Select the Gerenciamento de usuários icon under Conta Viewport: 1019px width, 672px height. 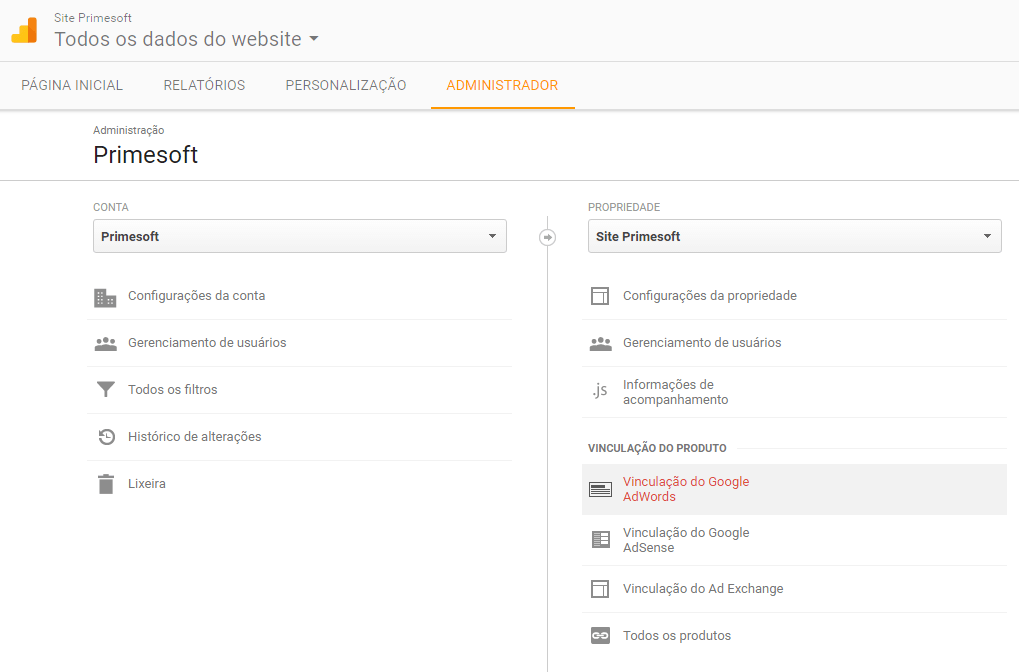106,342
